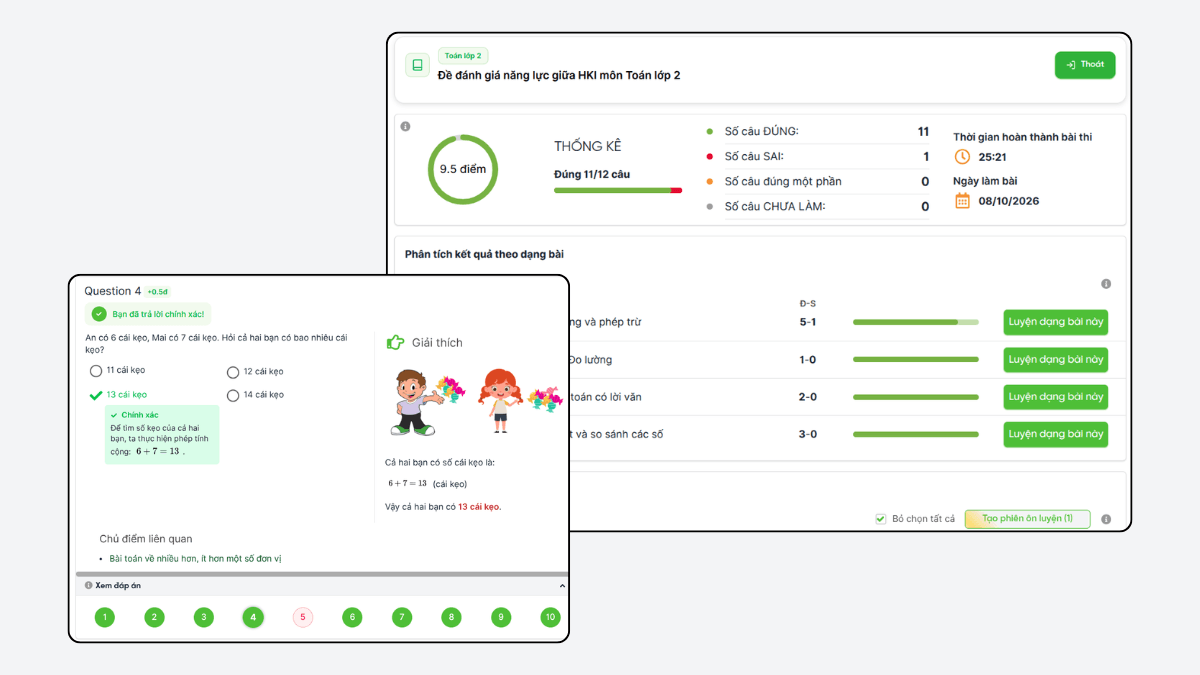
Task: Click the calendar icon next to 08/10/2026
Action: [962, 201]
